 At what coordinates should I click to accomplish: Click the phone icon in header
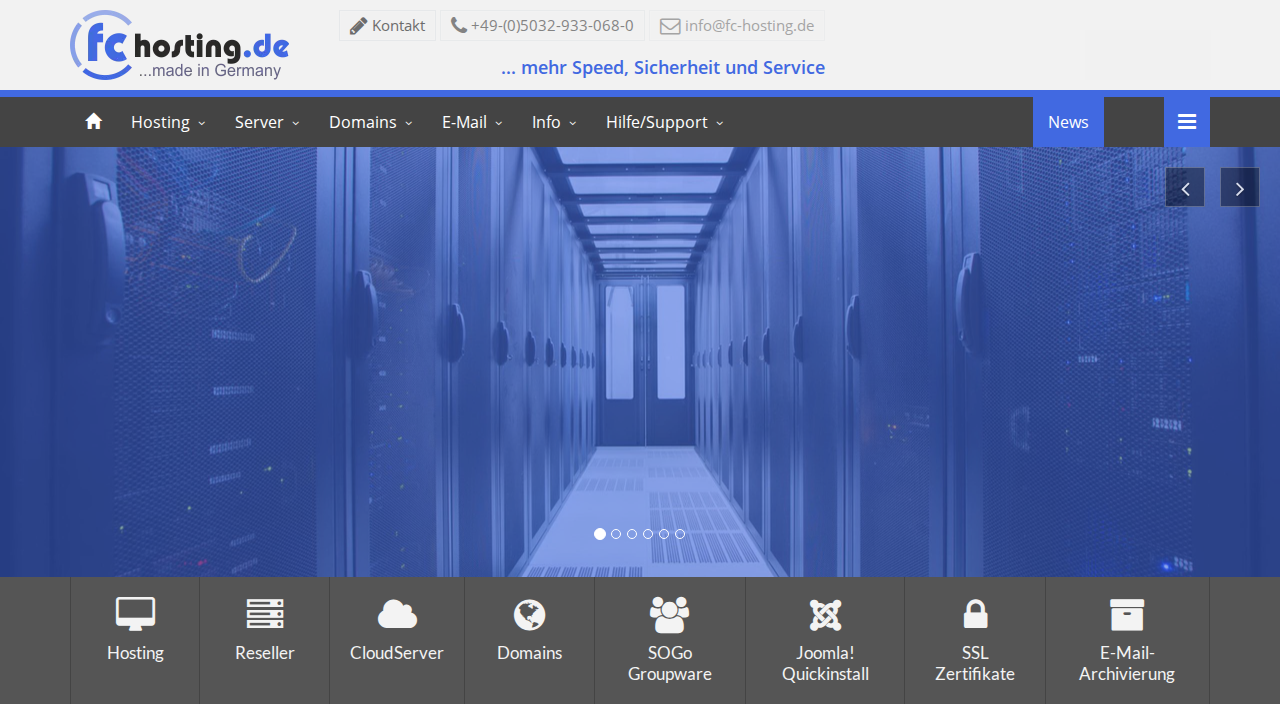(459, 26)
